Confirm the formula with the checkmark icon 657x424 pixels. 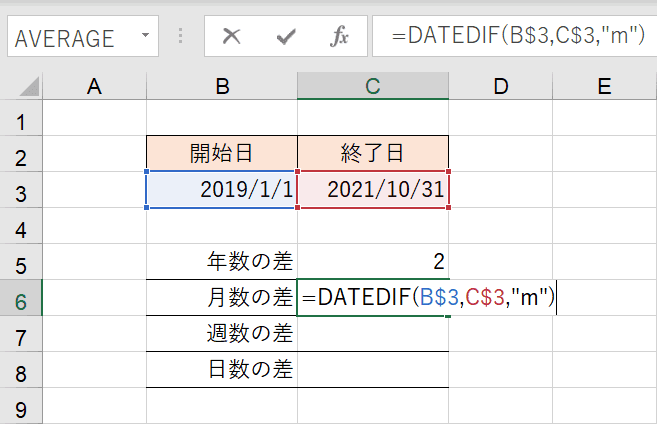tap(286, 36)
